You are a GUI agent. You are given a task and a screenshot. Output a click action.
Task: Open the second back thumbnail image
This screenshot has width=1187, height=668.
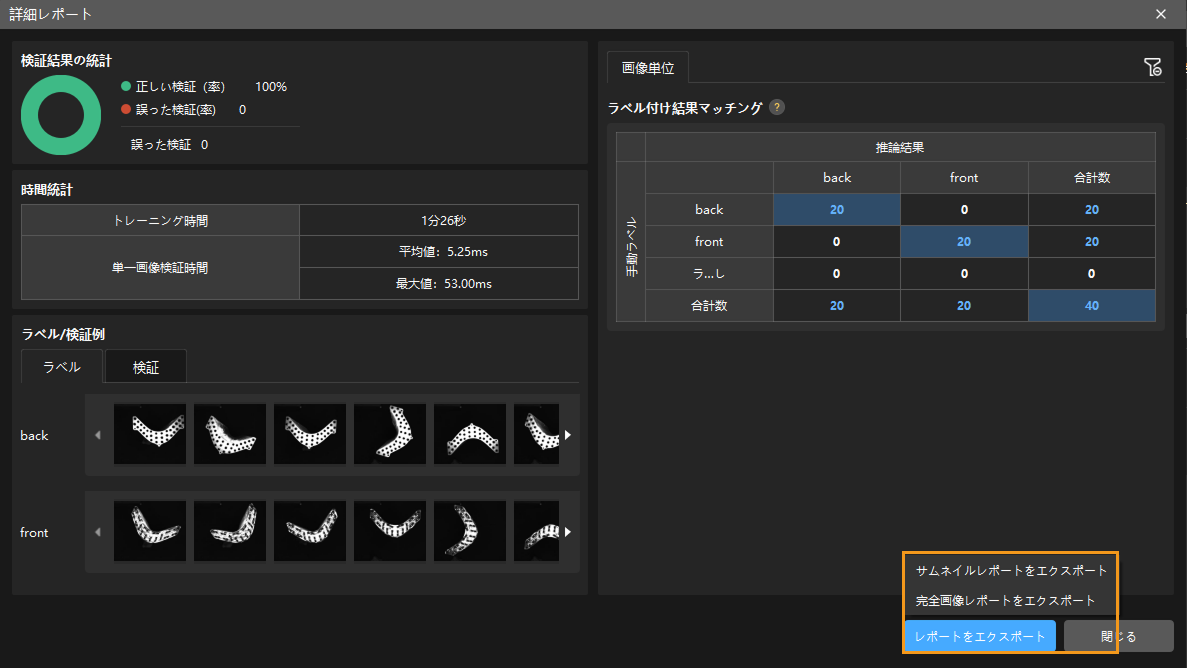tap(230, 434)
